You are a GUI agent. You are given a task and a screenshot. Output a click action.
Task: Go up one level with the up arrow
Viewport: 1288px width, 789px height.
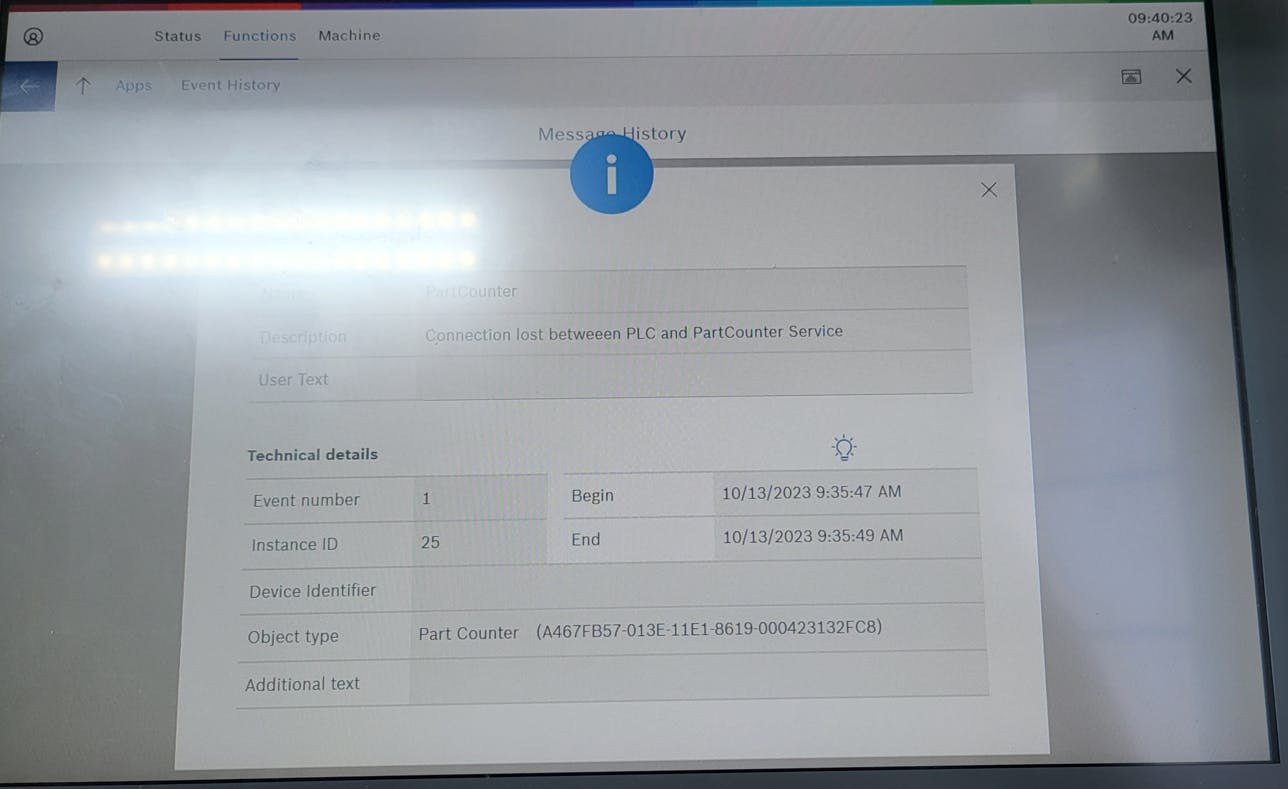[x=83, y=86]
